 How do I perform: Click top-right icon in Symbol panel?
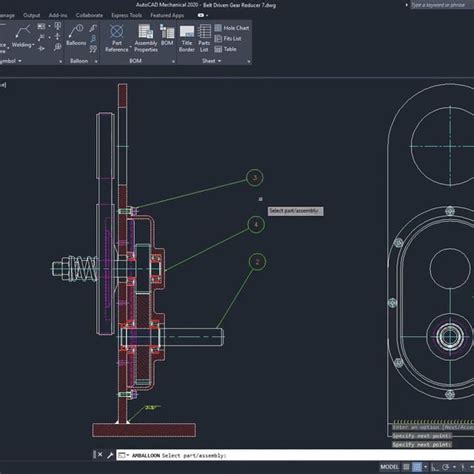[58, 26]
